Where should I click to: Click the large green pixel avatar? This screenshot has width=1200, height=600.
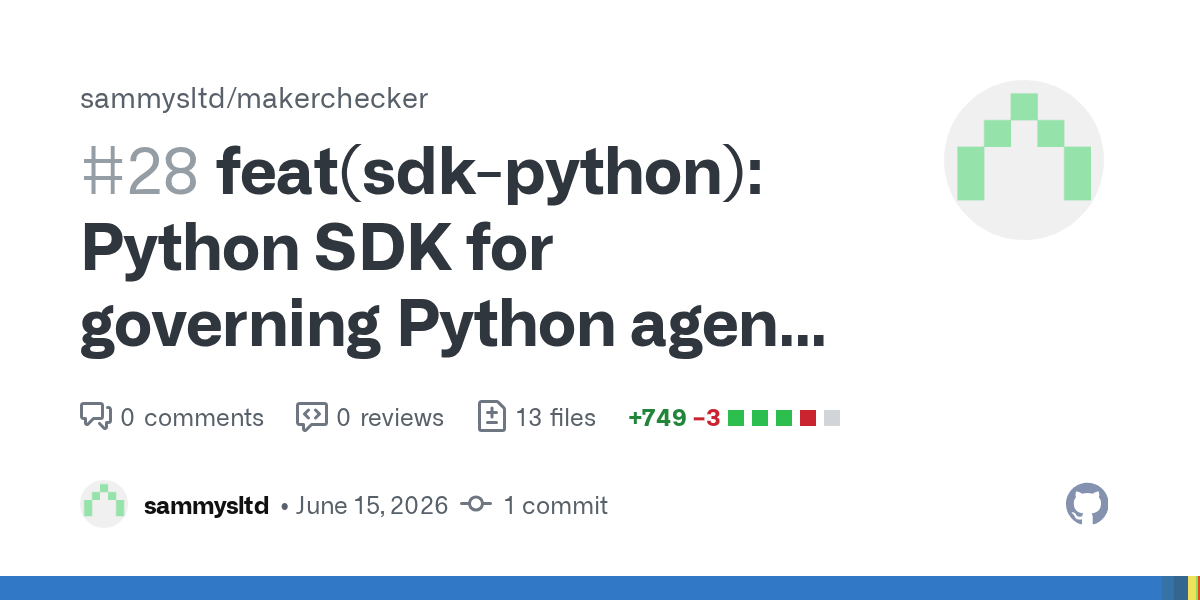1024,160
